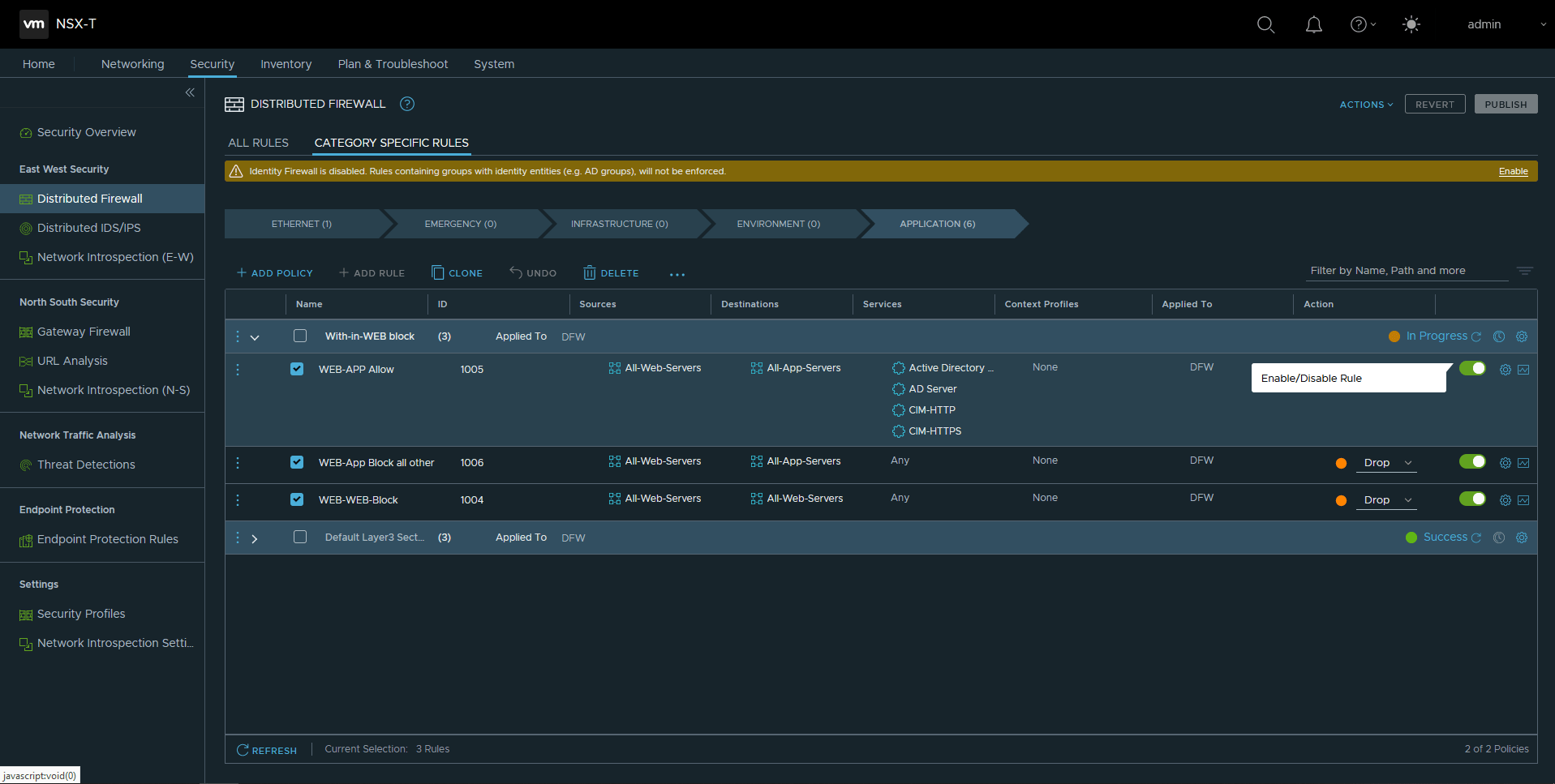The height and width of the screenshot is (784, 1555).
Task: Click the PUBLISH button
Action: coord(1506,105)
